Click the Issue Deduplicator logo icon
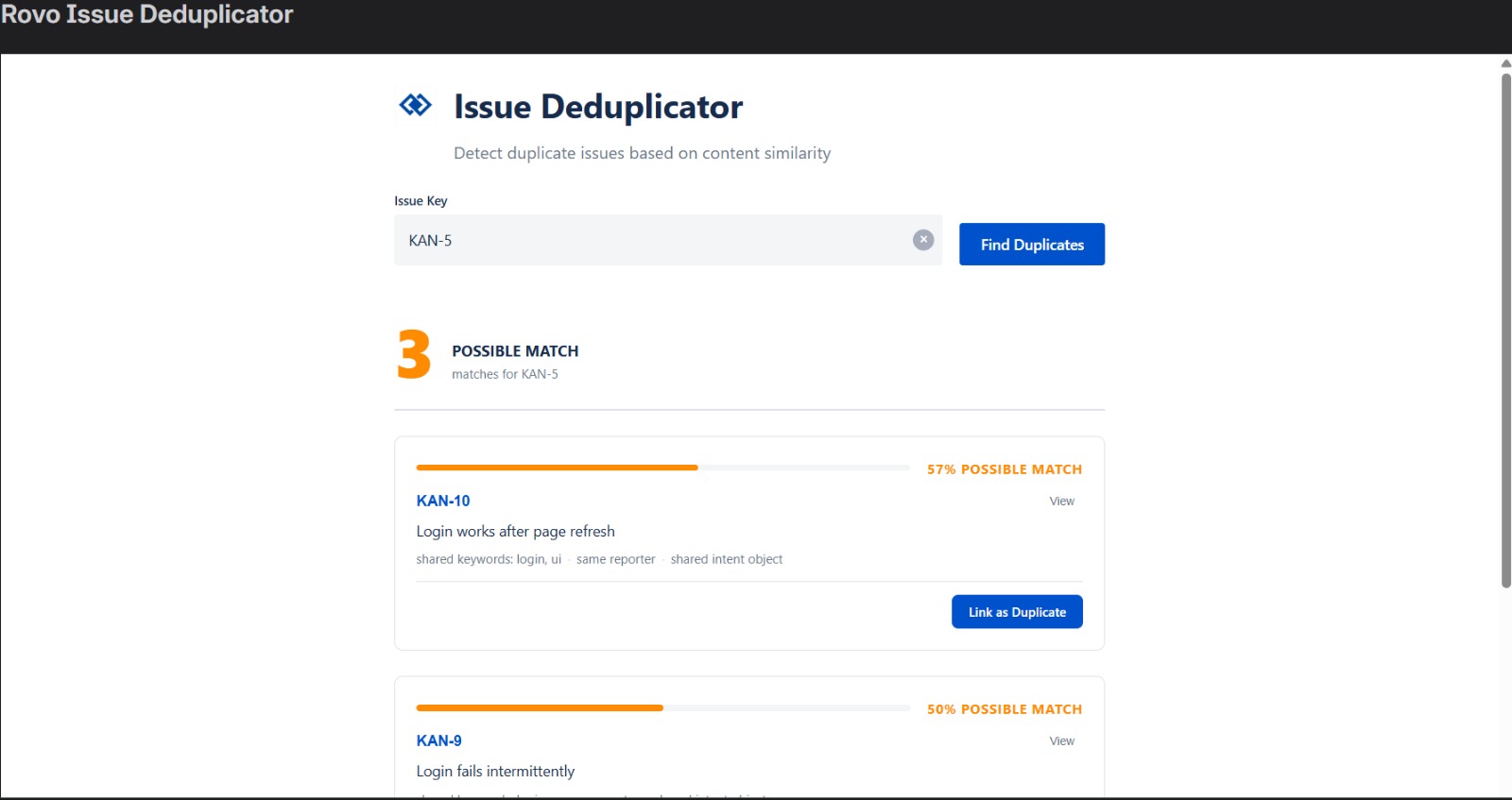 click(415, 105)
